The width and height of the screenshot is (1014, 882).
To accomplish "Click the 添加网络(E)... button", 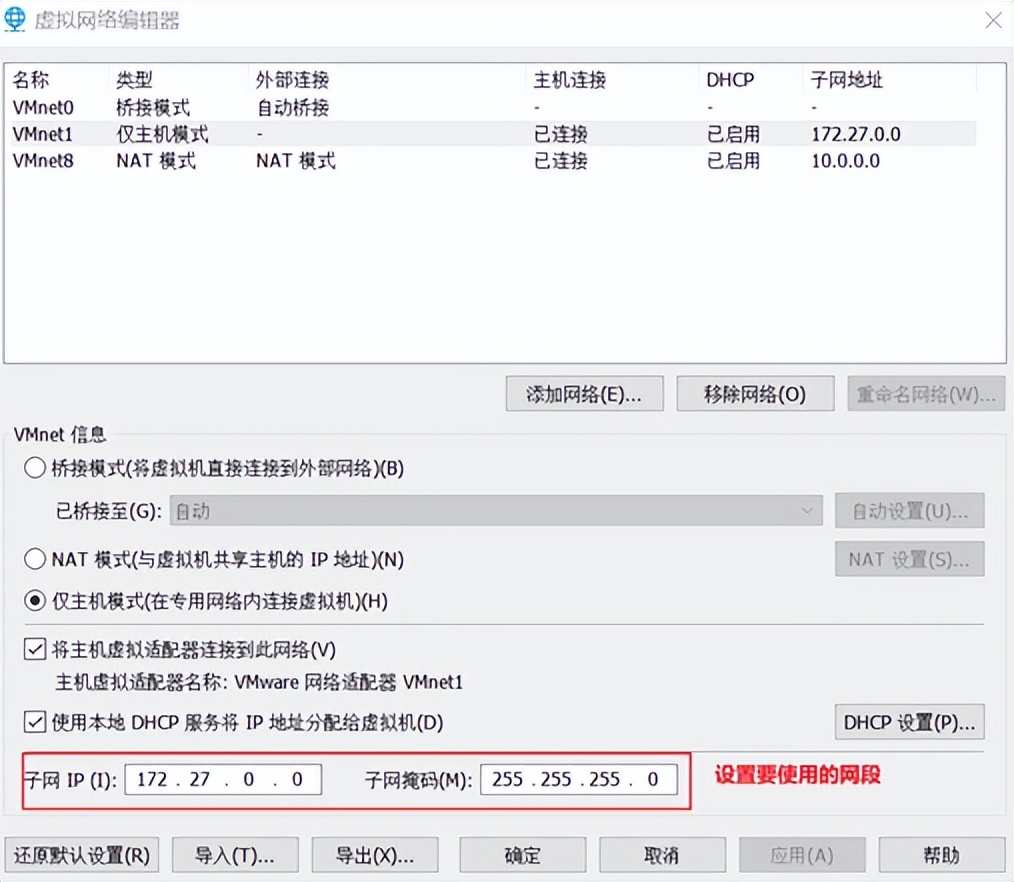I will (585, 393).
